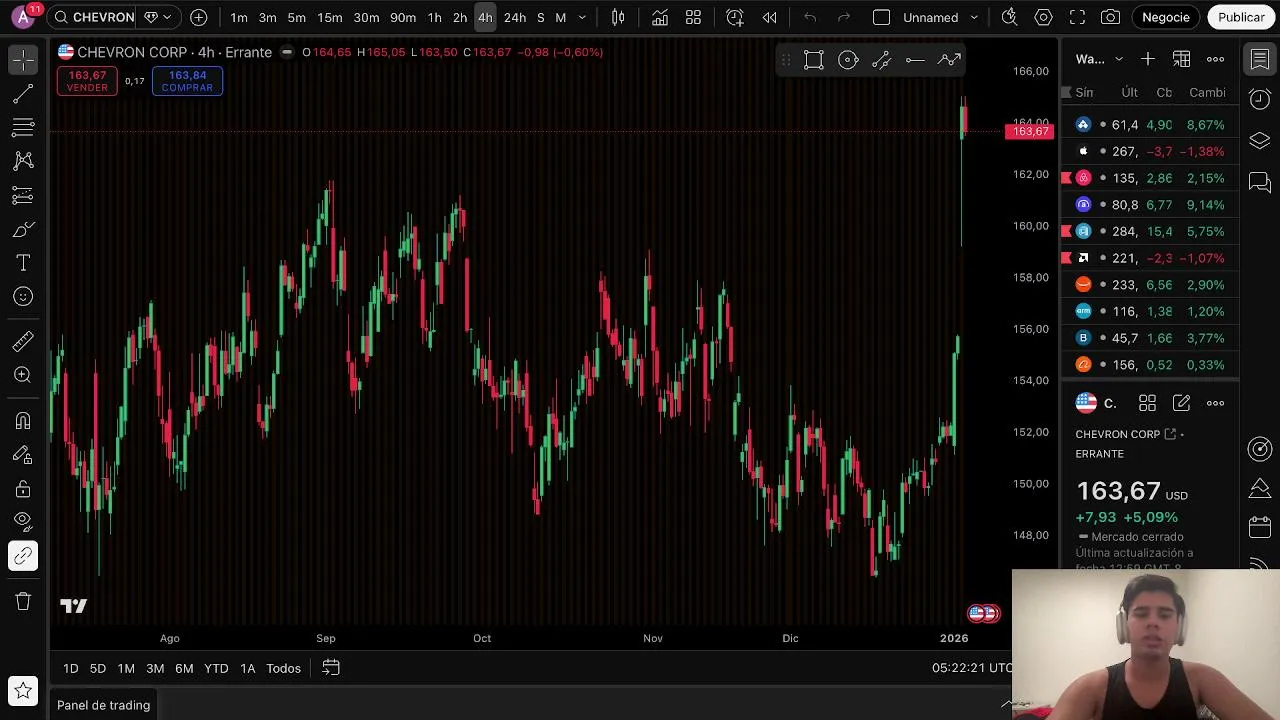Open the symbol details three-dots menu
1280x720 pixels.
(1215, 403)
